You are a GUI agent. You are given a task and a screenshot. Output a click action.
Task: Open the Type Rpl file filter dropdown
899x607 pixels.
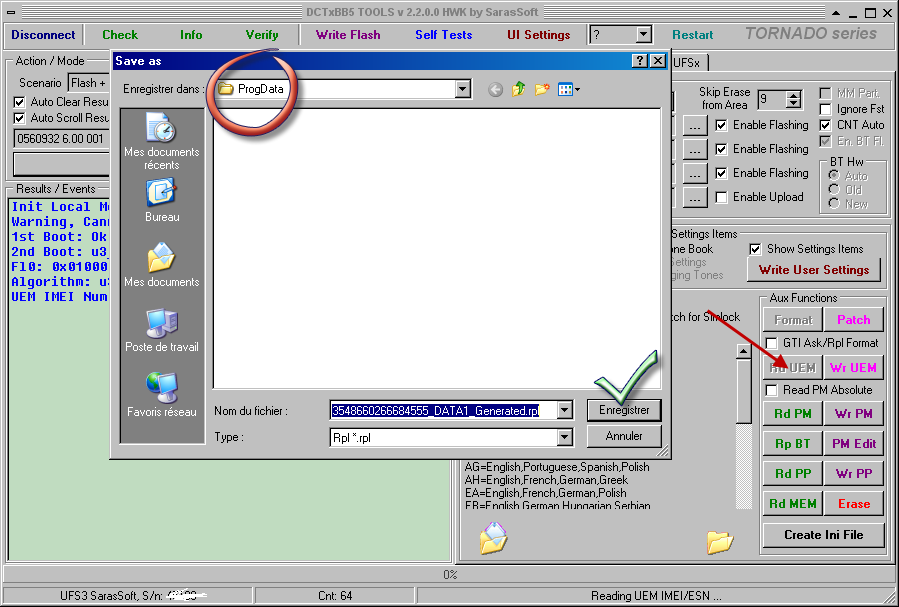pos(565,437)
